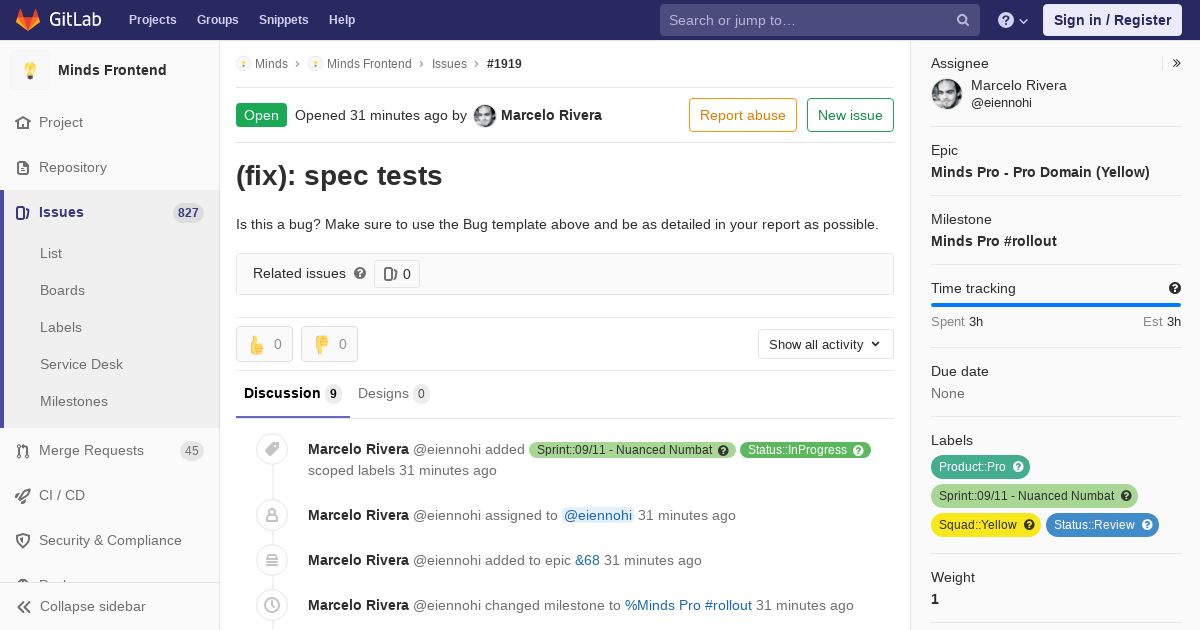Click the Sprint::09/11 label in the right sidebar

[1026, 496]
